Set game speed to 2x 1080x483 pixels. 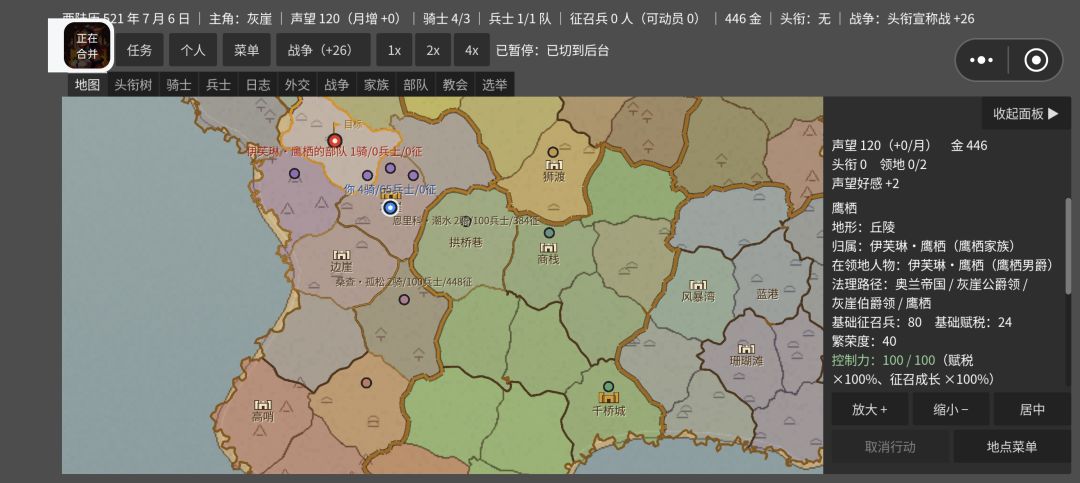(x=433, y=50)
